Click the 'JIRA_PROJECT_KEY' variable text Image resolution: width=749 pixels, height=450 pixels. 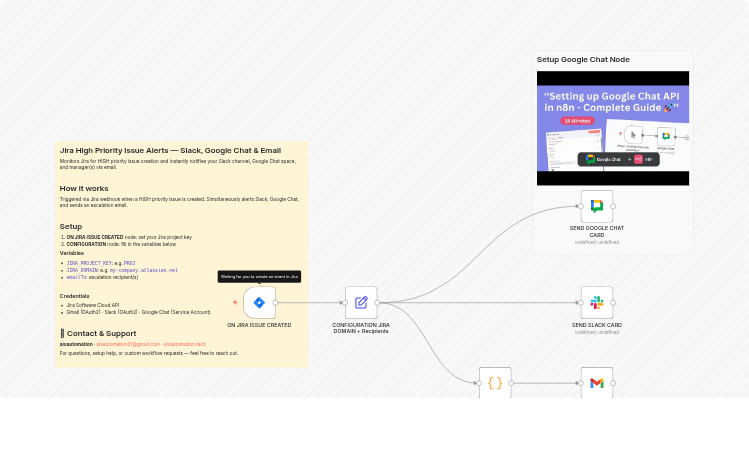[89, 263]
